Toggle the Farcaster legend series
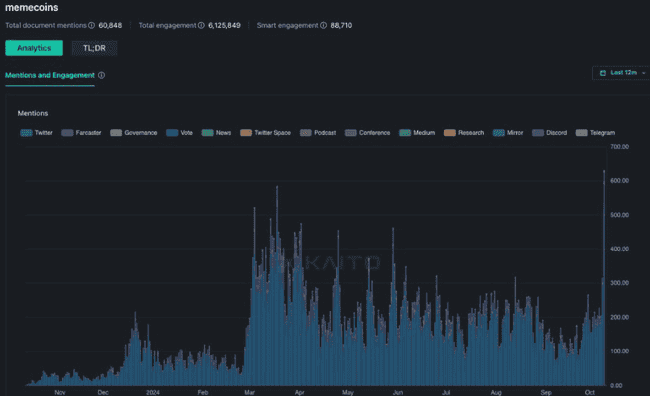Viewport: 650px width, 396px height. point(81,133)
